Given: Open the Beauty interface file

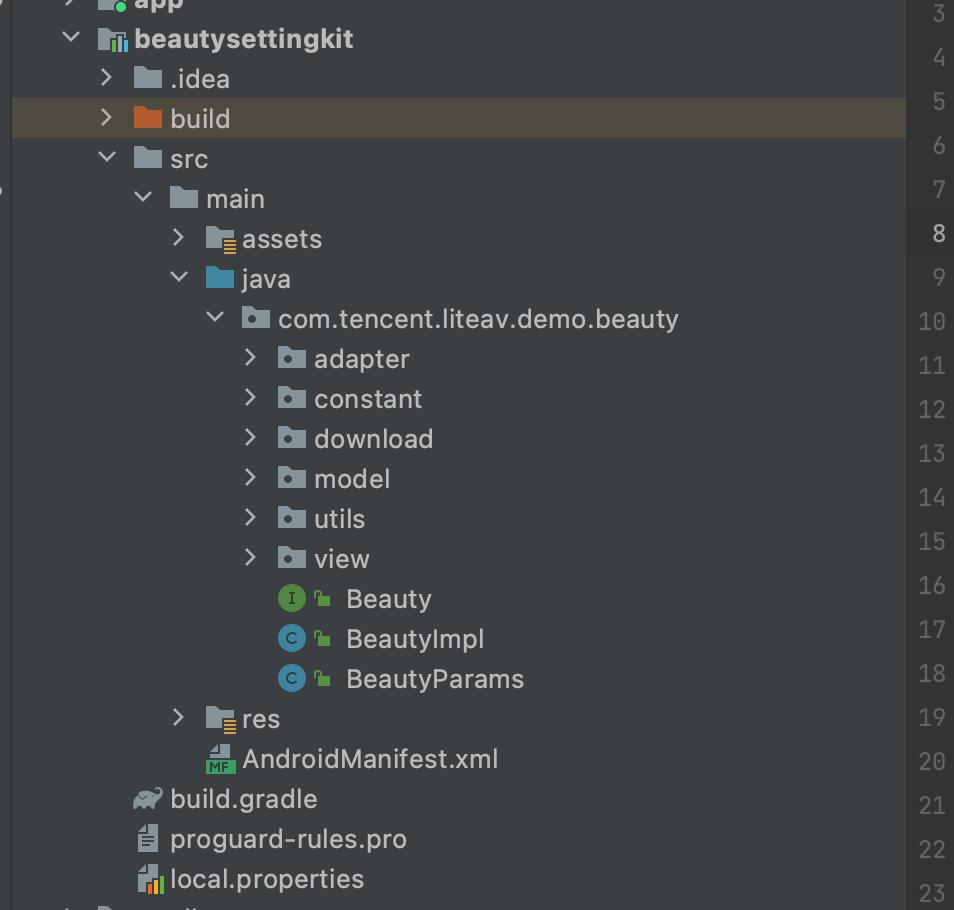Looking at the screenshot, I should [x=389, y=600].
